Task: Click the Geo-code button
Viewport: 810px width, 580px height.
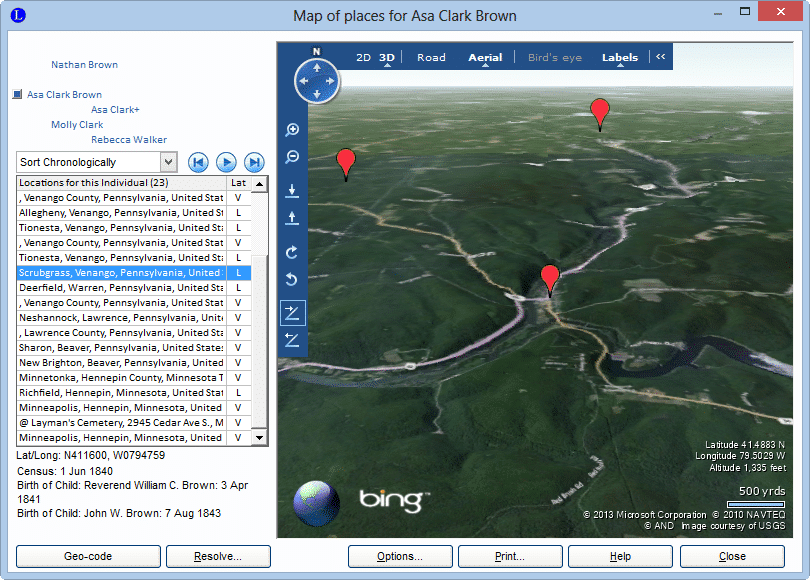Action: click(88, 556)
